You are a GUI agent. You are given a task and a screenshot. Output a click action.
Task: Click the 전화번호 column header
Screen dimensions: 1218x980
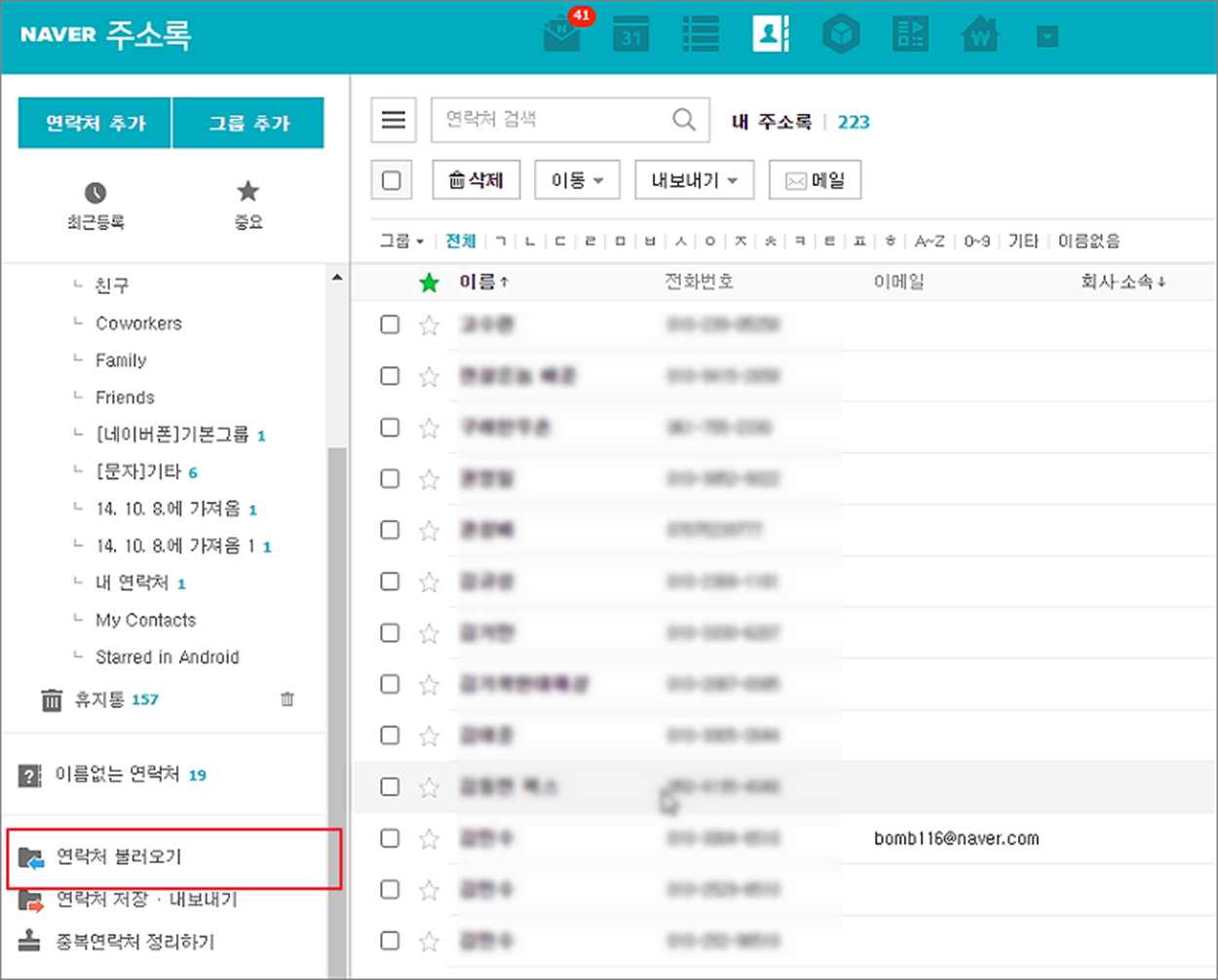(699, 282)
